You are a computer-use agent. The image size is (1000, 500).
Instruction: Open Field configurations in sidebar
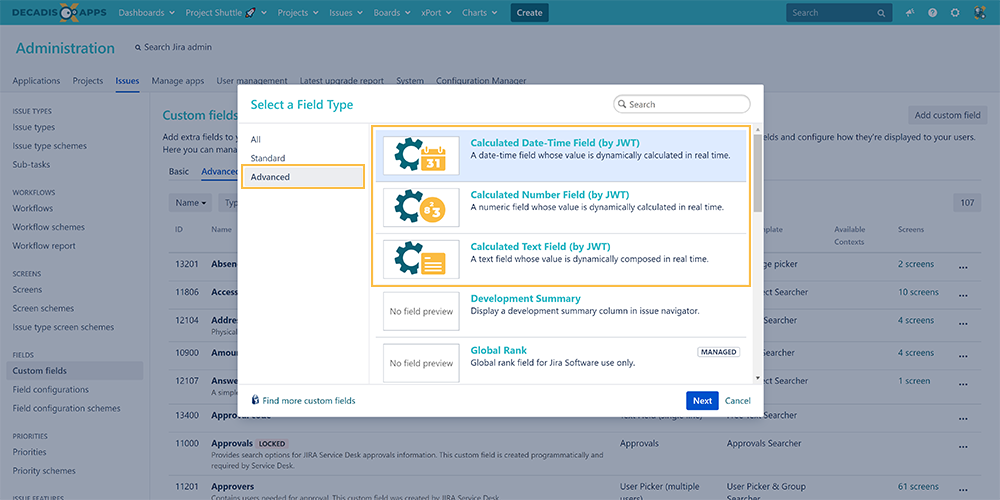click(x=51, y=389)
